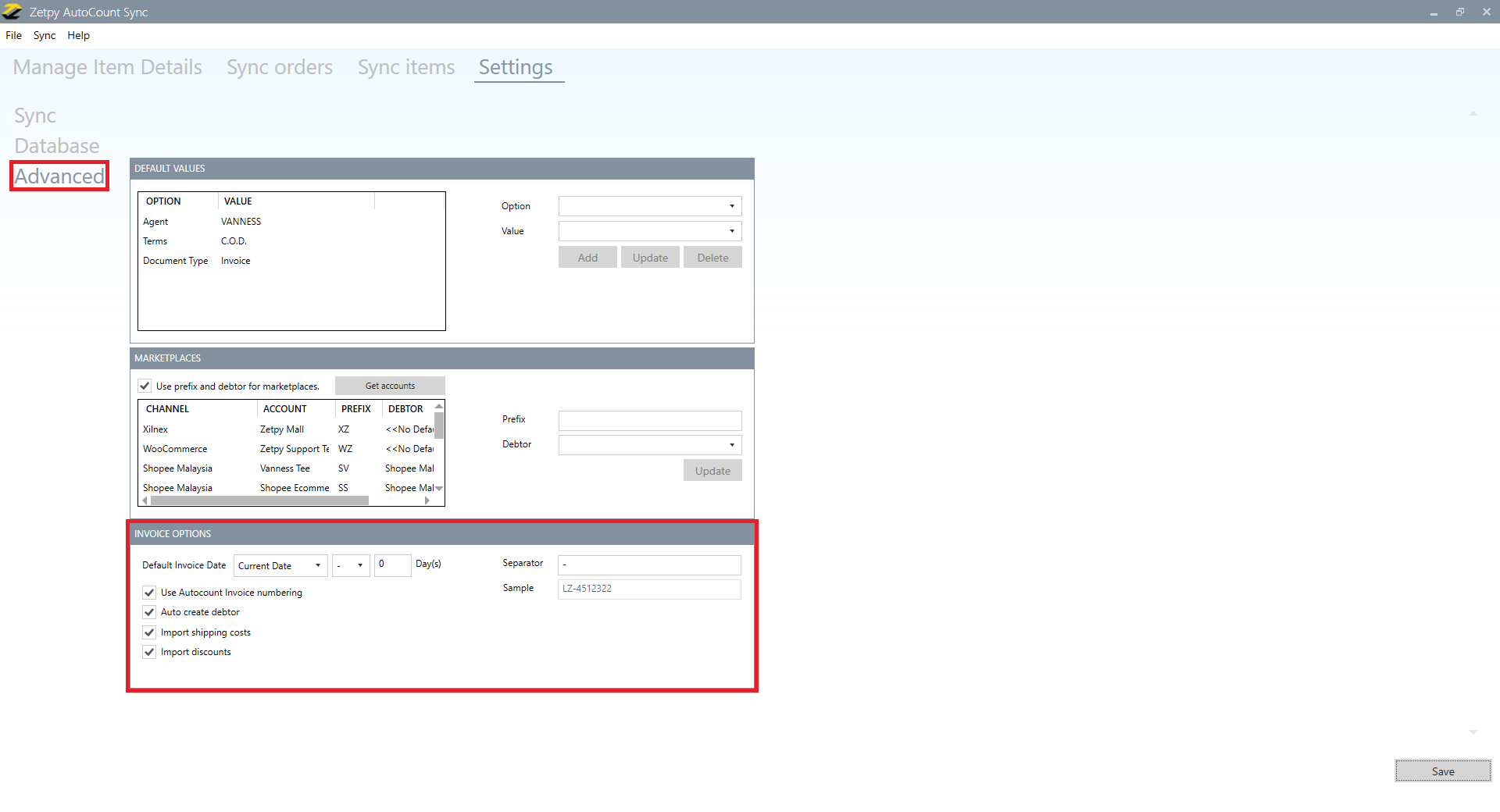Viewport: 1500px width, 812px height.
Task: Click the VALUE column header
Action: [x=297, y=201]
